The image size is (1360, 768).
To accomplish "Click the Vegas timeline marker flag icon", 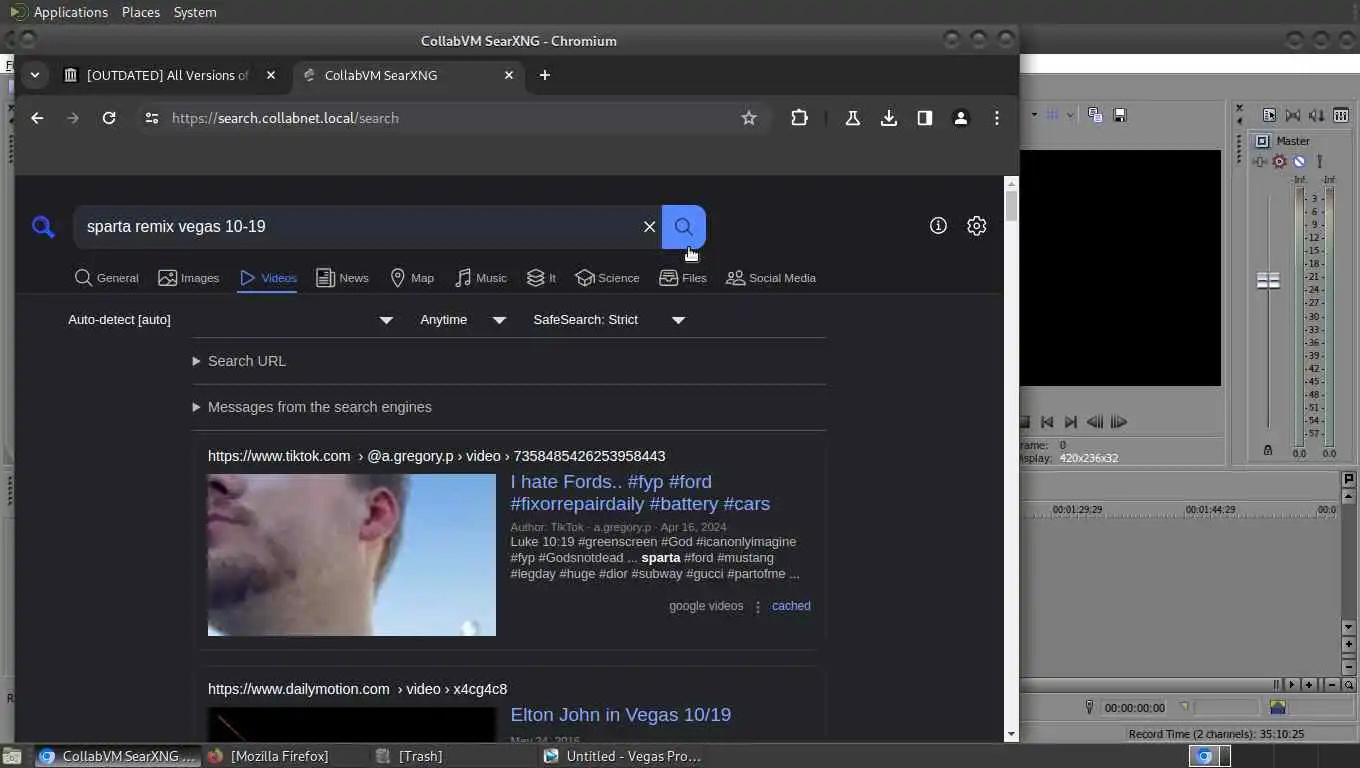I will (x=1349, y=479).
